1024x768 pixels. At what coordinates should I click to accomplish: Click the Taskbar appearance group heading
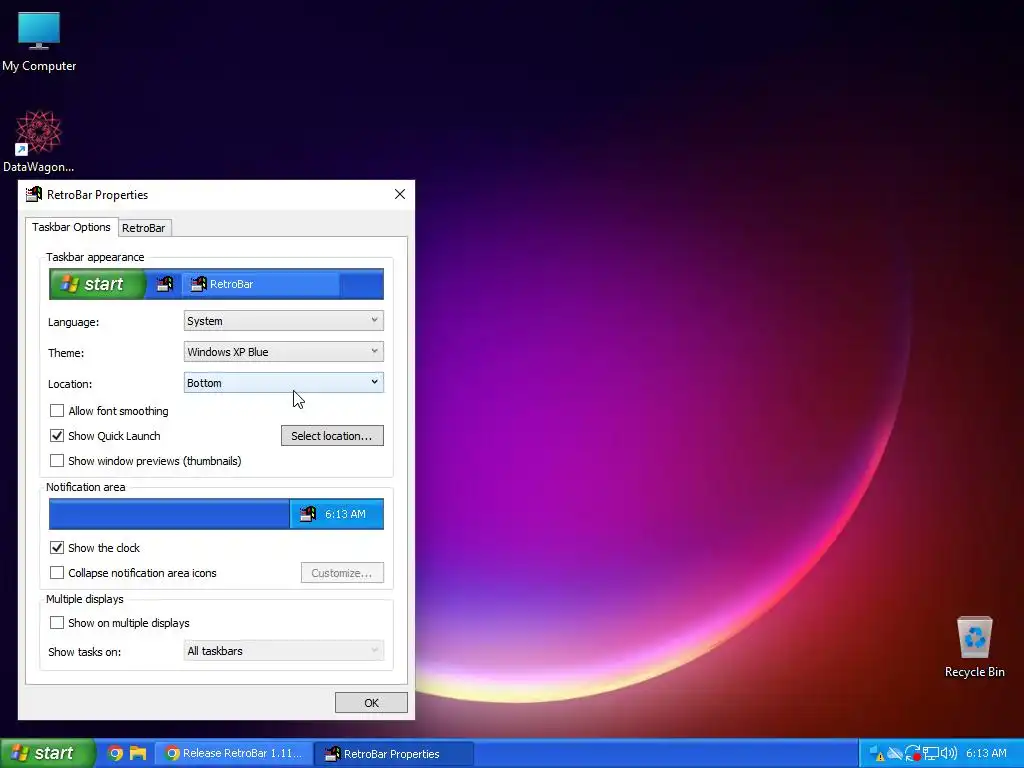95,257
